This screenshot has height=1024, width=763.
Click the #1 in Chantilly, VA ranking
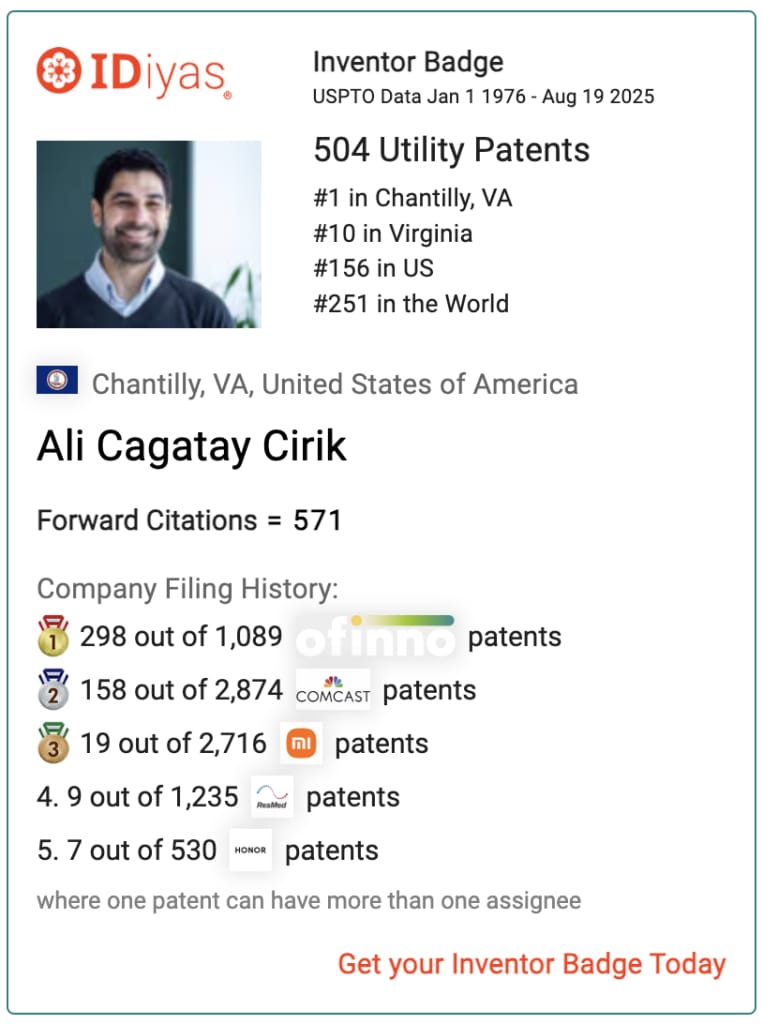pyautogui.click(x=412, y=198)
